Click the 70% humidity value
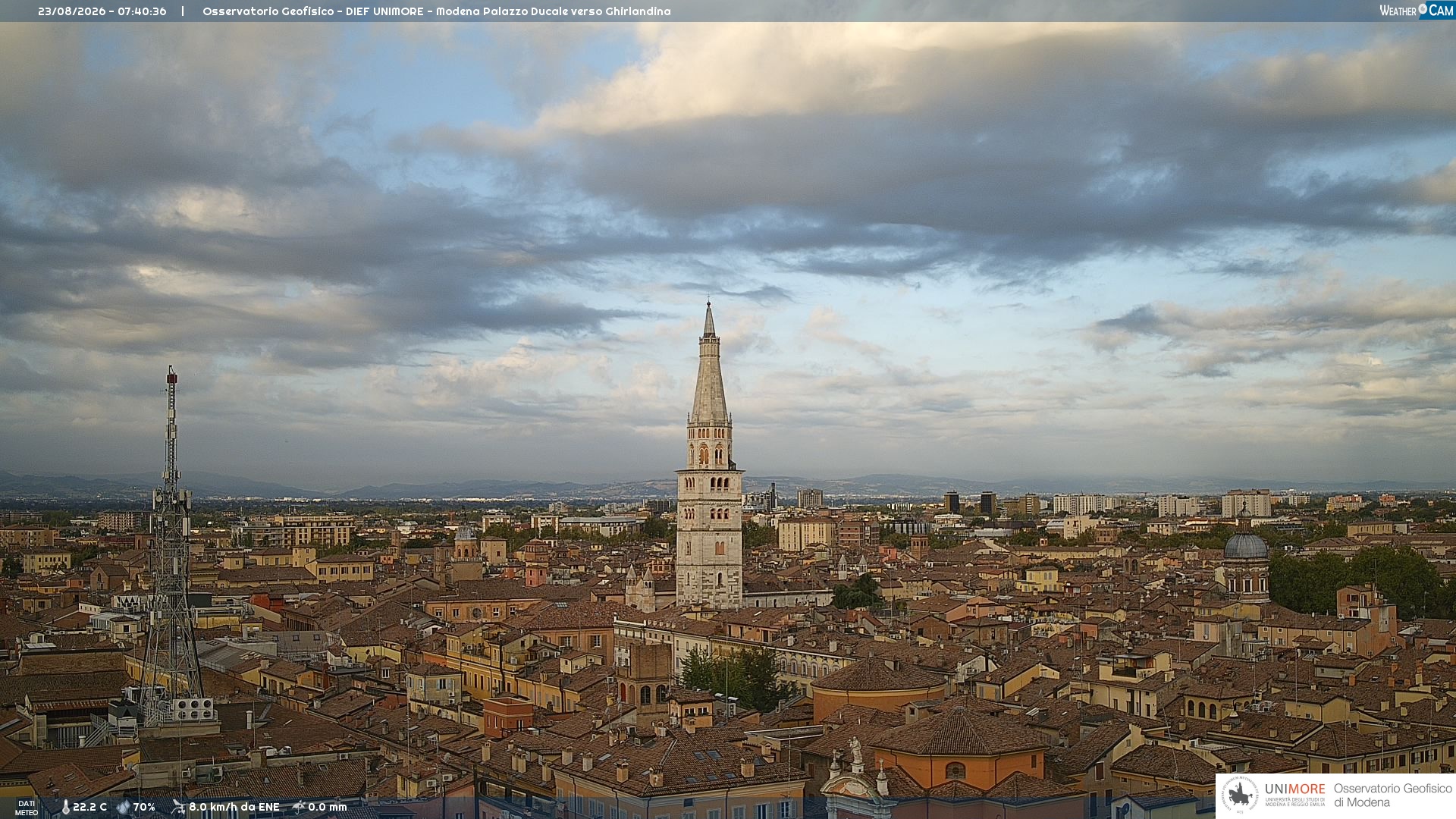 pos(144,807)
